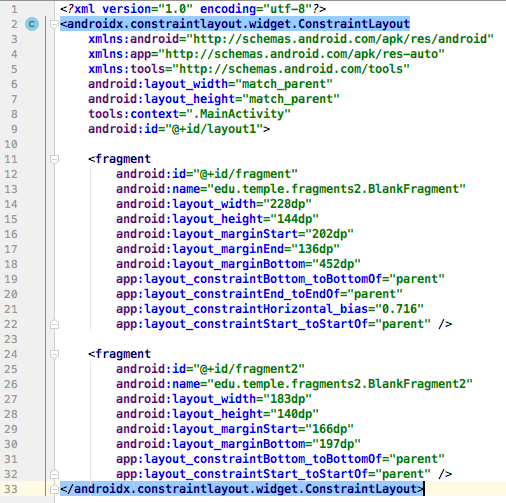Click the 136dp marginEnd value

pos(315,249)
